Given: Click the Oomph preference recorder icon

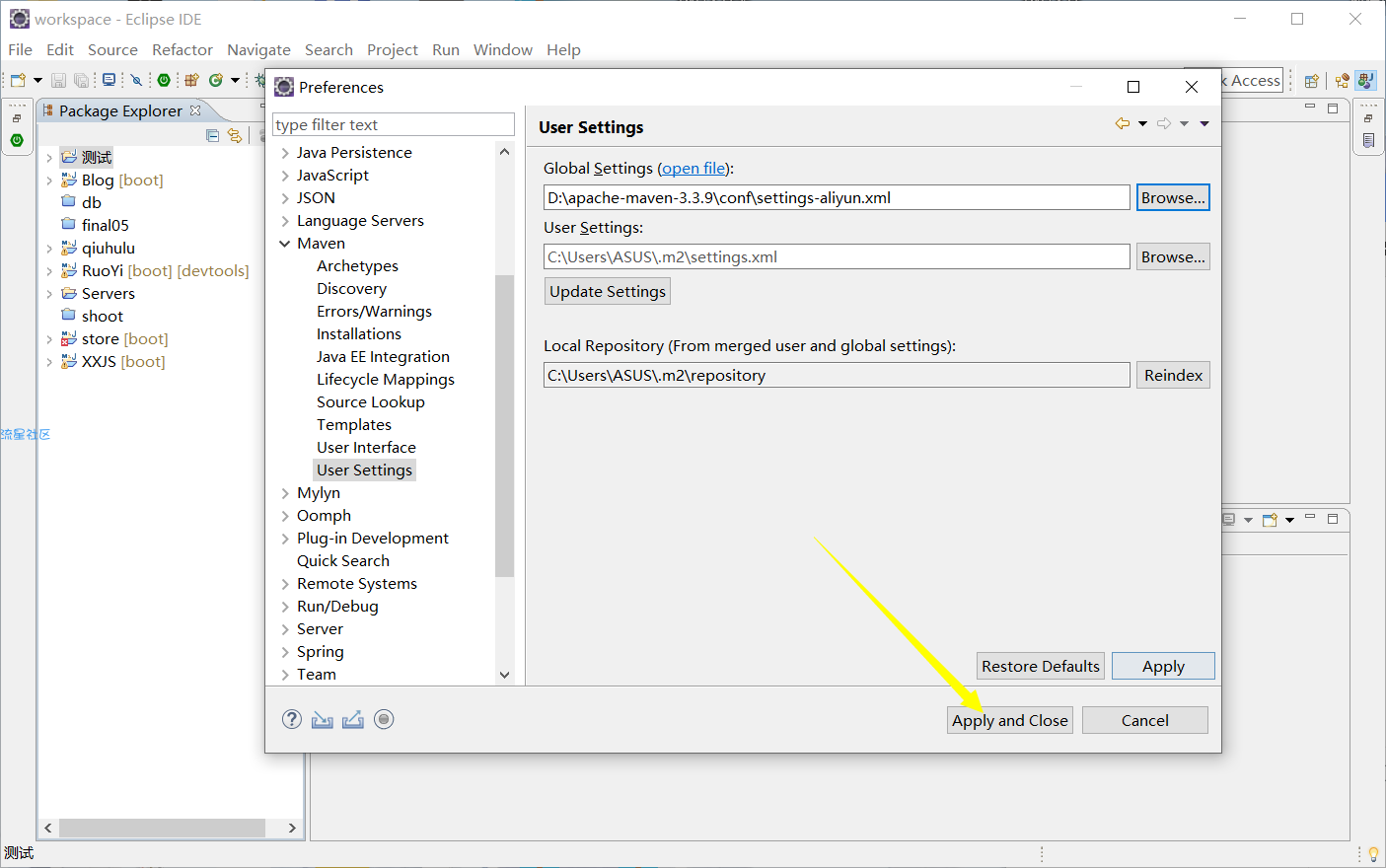Looking at the screenshot, I should 385,719.
